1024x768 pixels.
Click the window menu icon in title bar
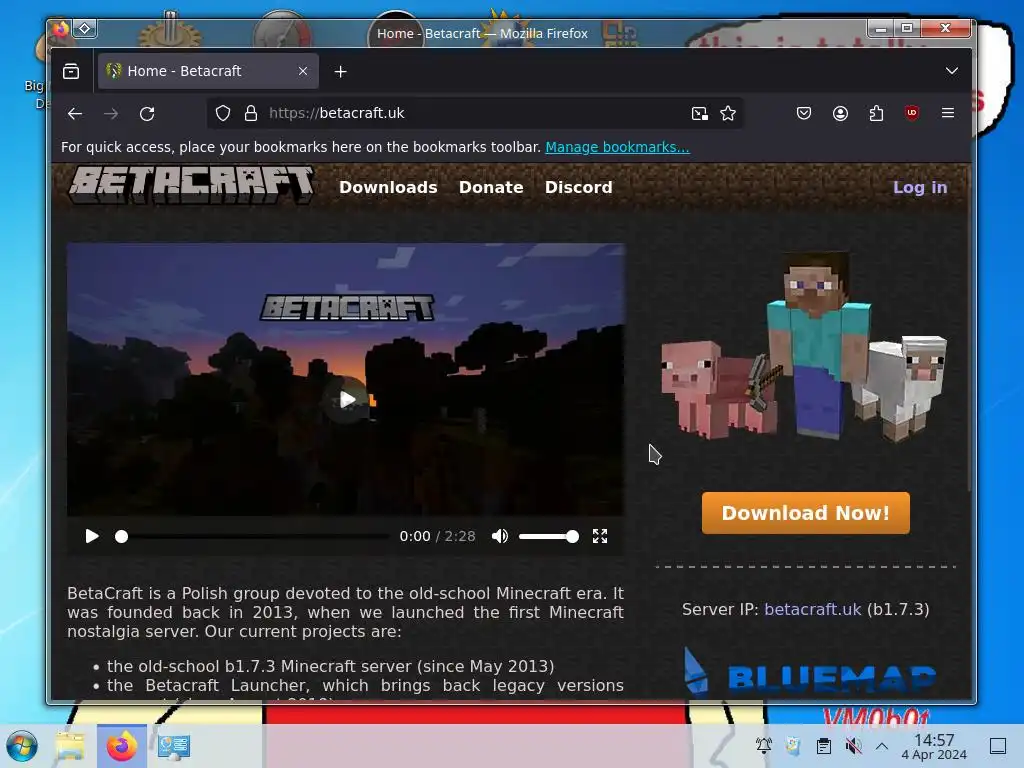point(60,29)
